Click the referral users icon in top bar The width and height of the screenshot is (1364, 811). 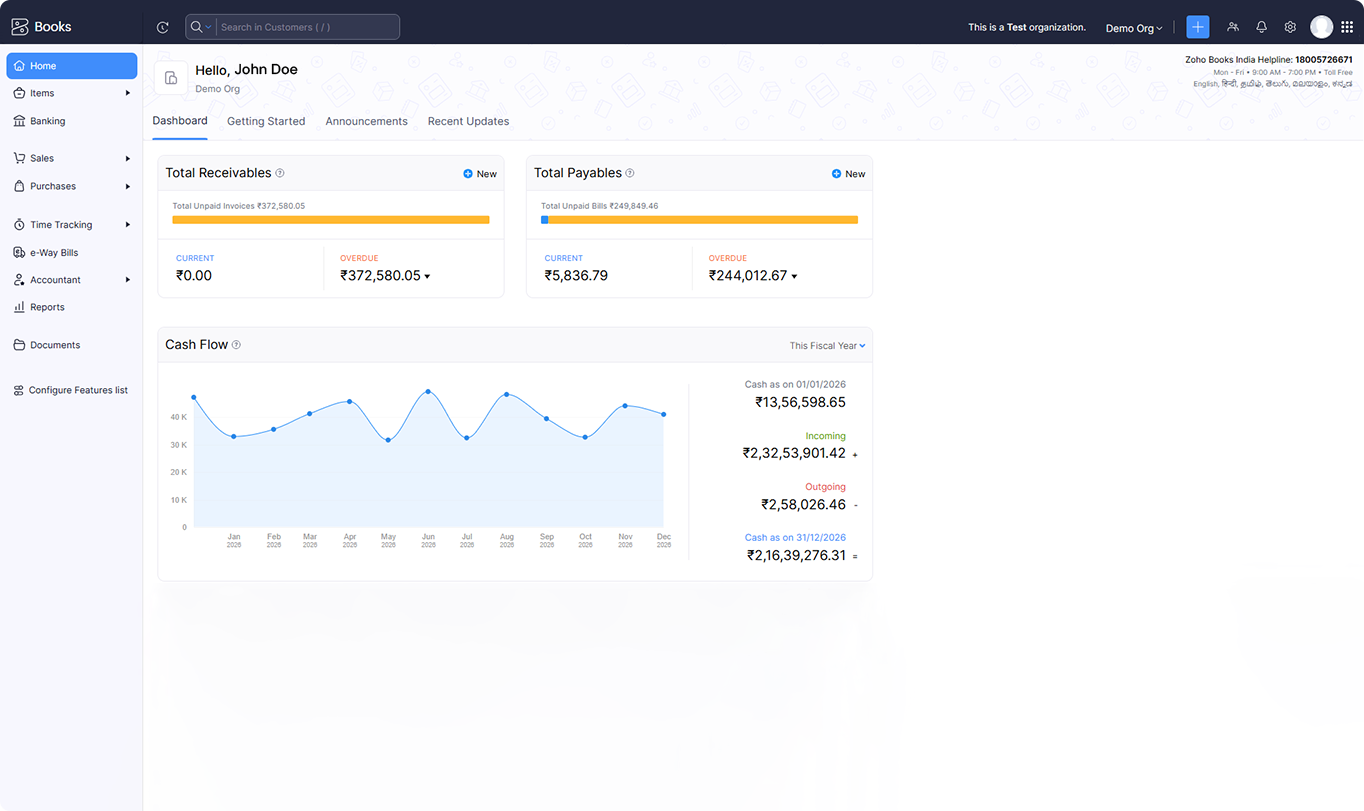pos(1233,27)
